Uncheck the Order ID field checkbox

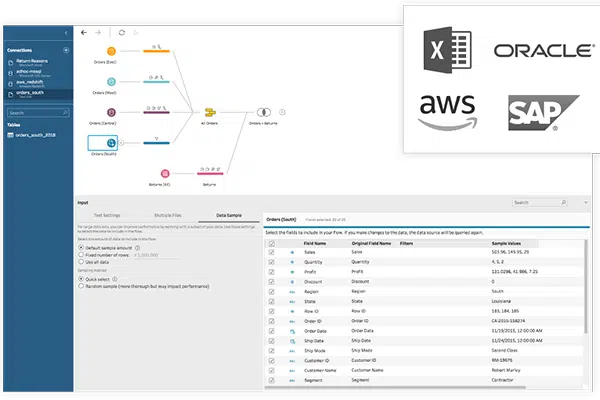272,321
